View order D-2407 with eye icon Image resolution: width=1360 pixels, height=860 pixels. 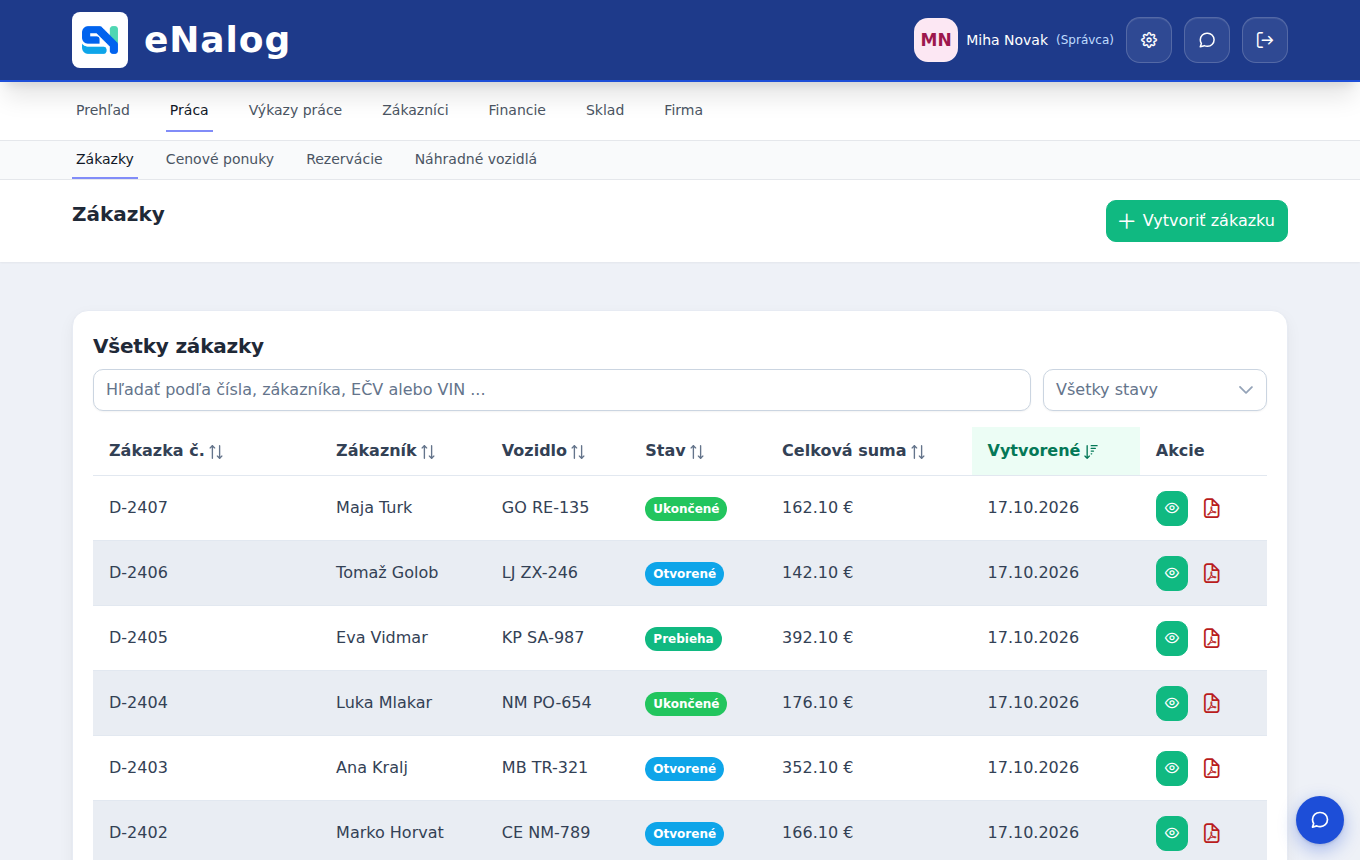[1172, 508]
